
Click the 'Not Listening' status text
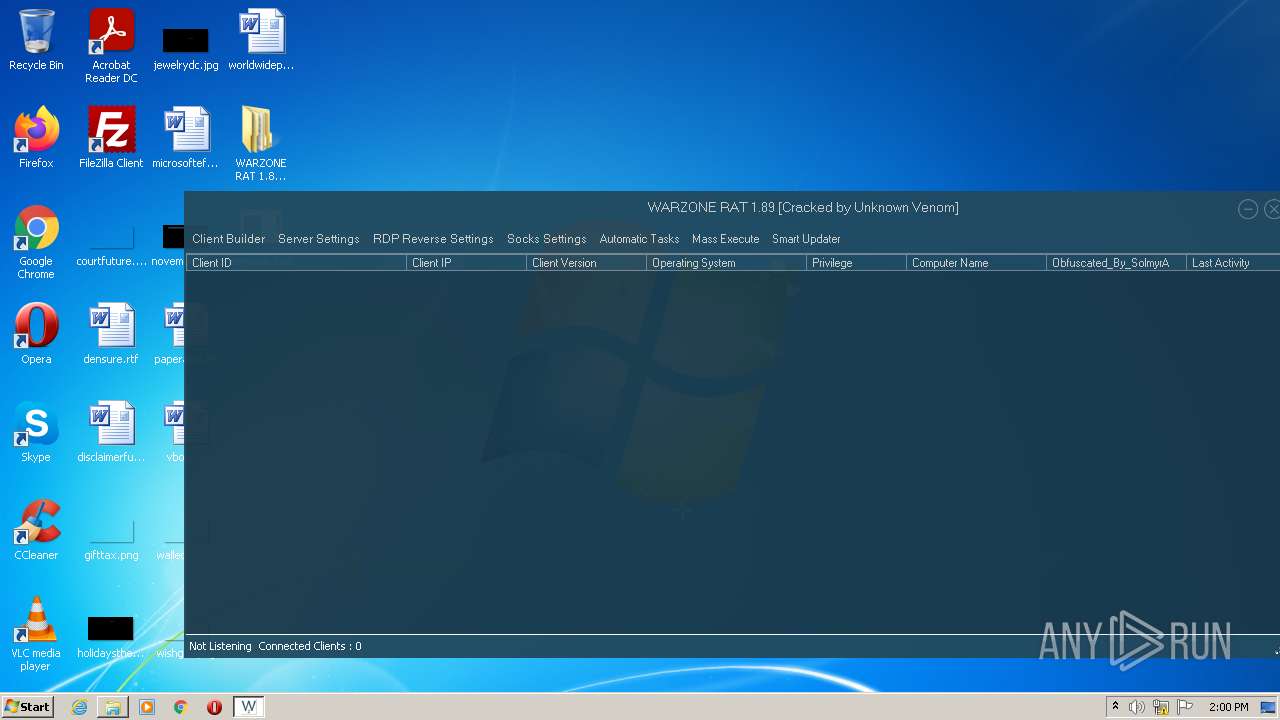click(x=220, y=646)
